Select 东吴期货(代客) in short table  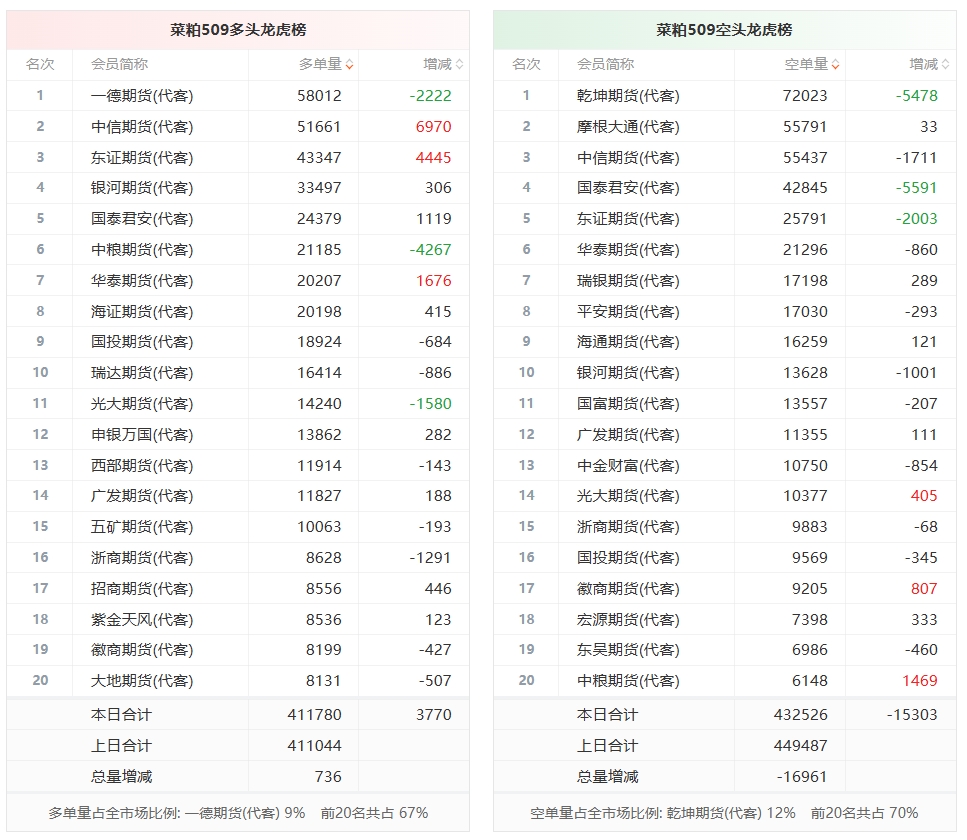(x=628, y=649)
